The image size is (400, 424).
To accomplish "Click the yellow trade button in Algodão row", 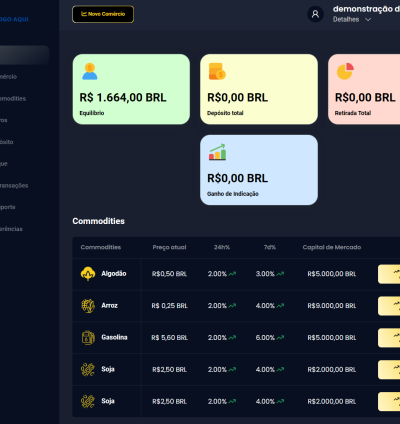I will coord(389,274).
